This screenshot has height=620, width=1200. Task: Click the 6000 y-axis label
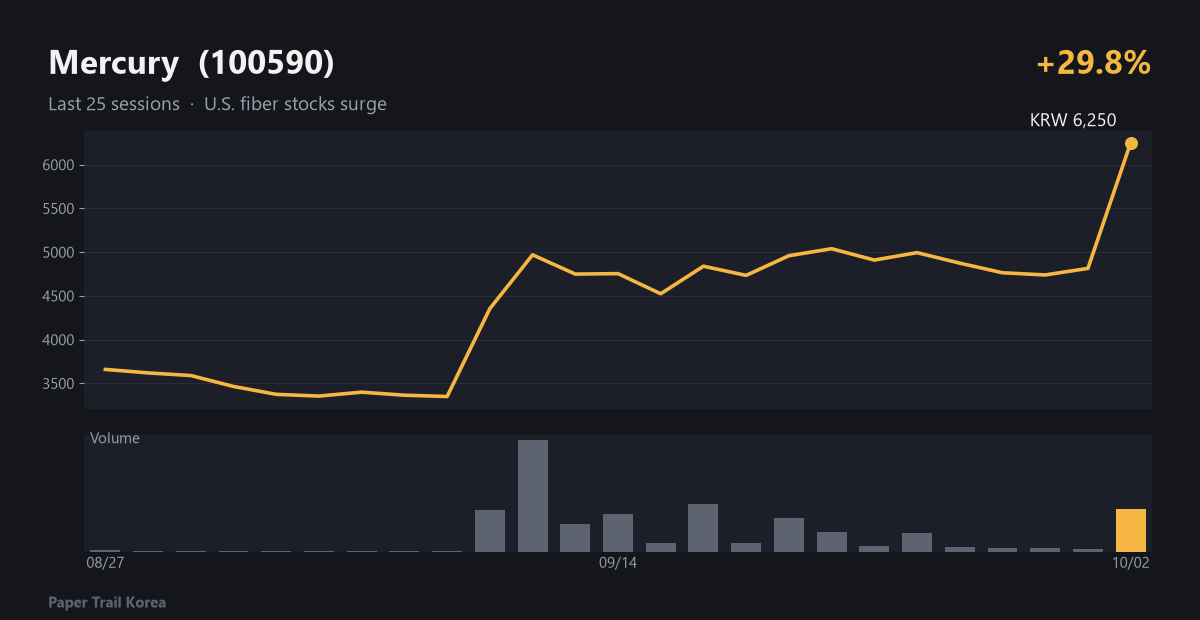[x=59, y=165]
